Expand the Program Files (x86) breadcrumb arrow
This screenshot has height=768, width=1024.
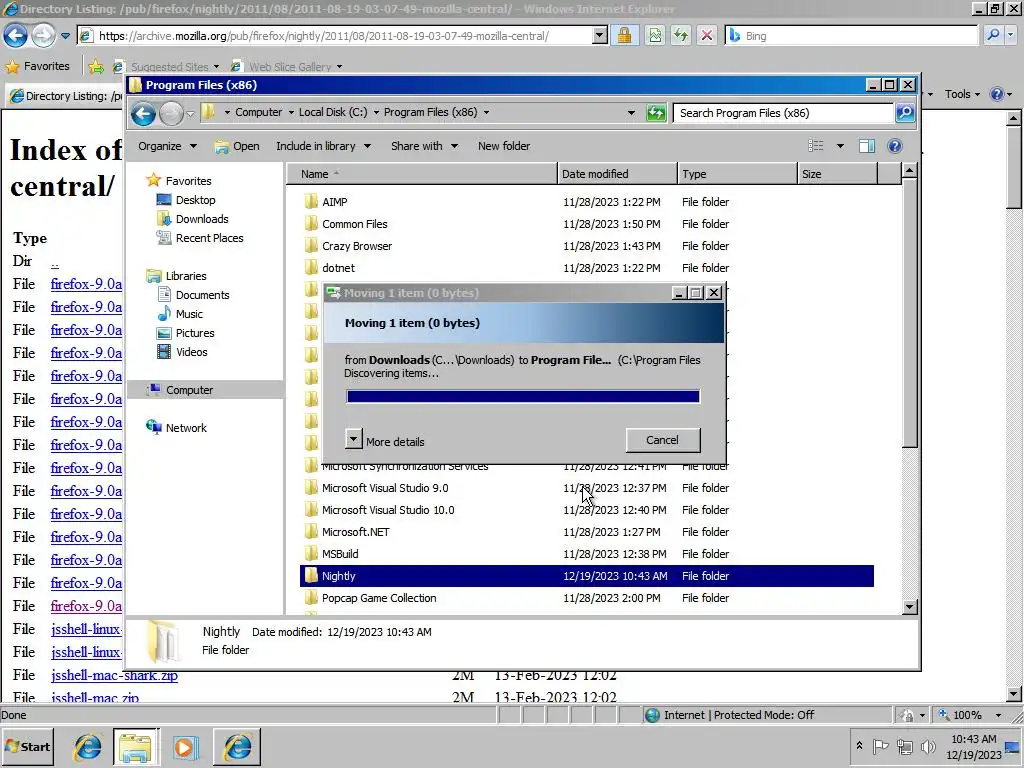click(486, 112)
